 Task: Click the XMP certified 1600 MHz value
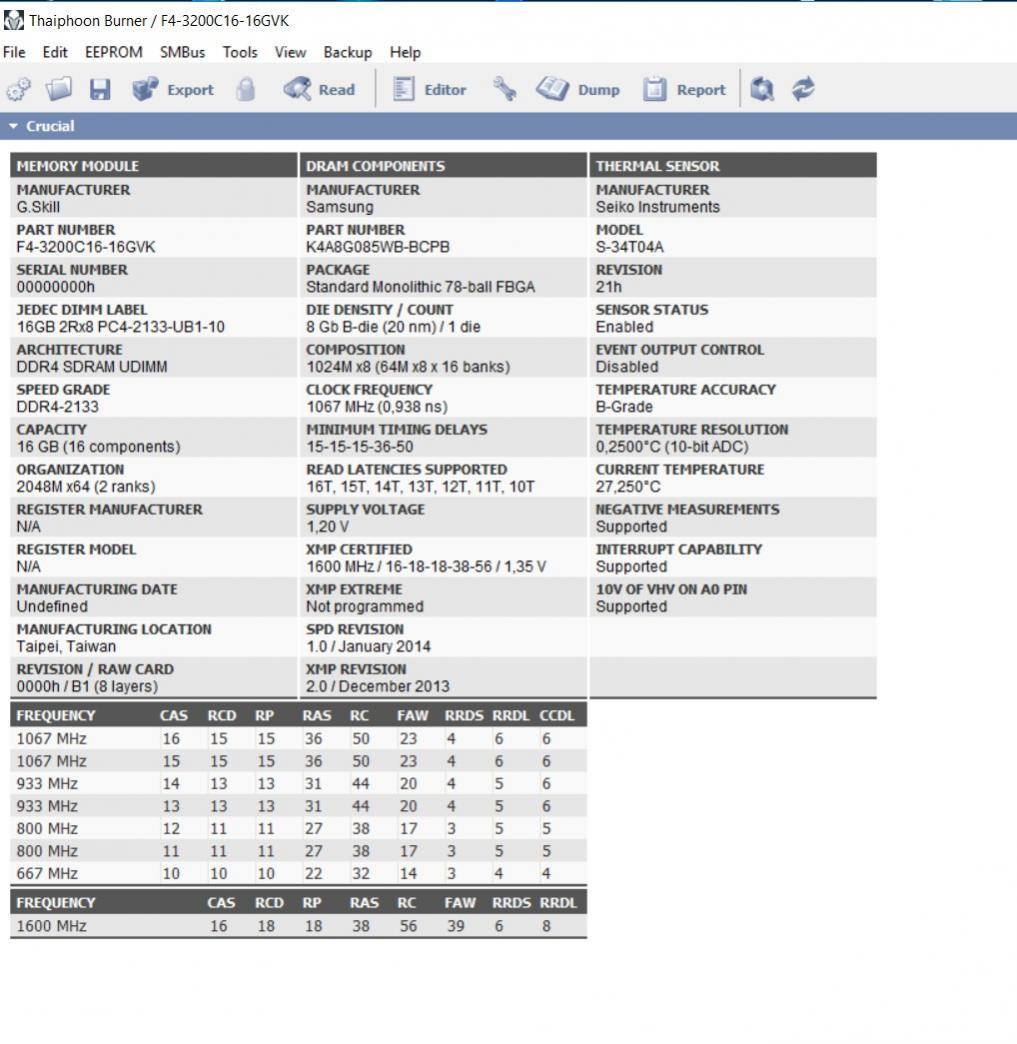click(x=426, y=567)
